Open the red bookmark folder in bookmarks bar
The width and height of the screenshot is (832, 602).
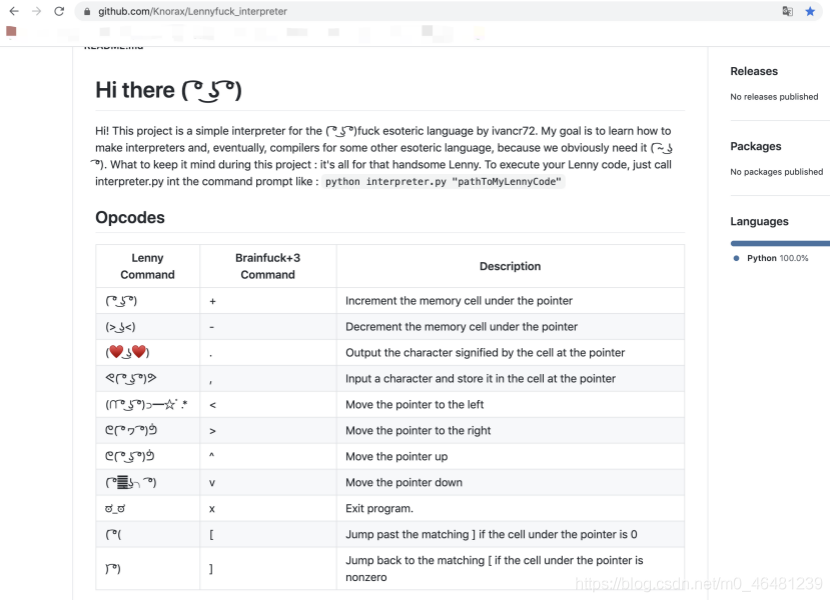11,32
